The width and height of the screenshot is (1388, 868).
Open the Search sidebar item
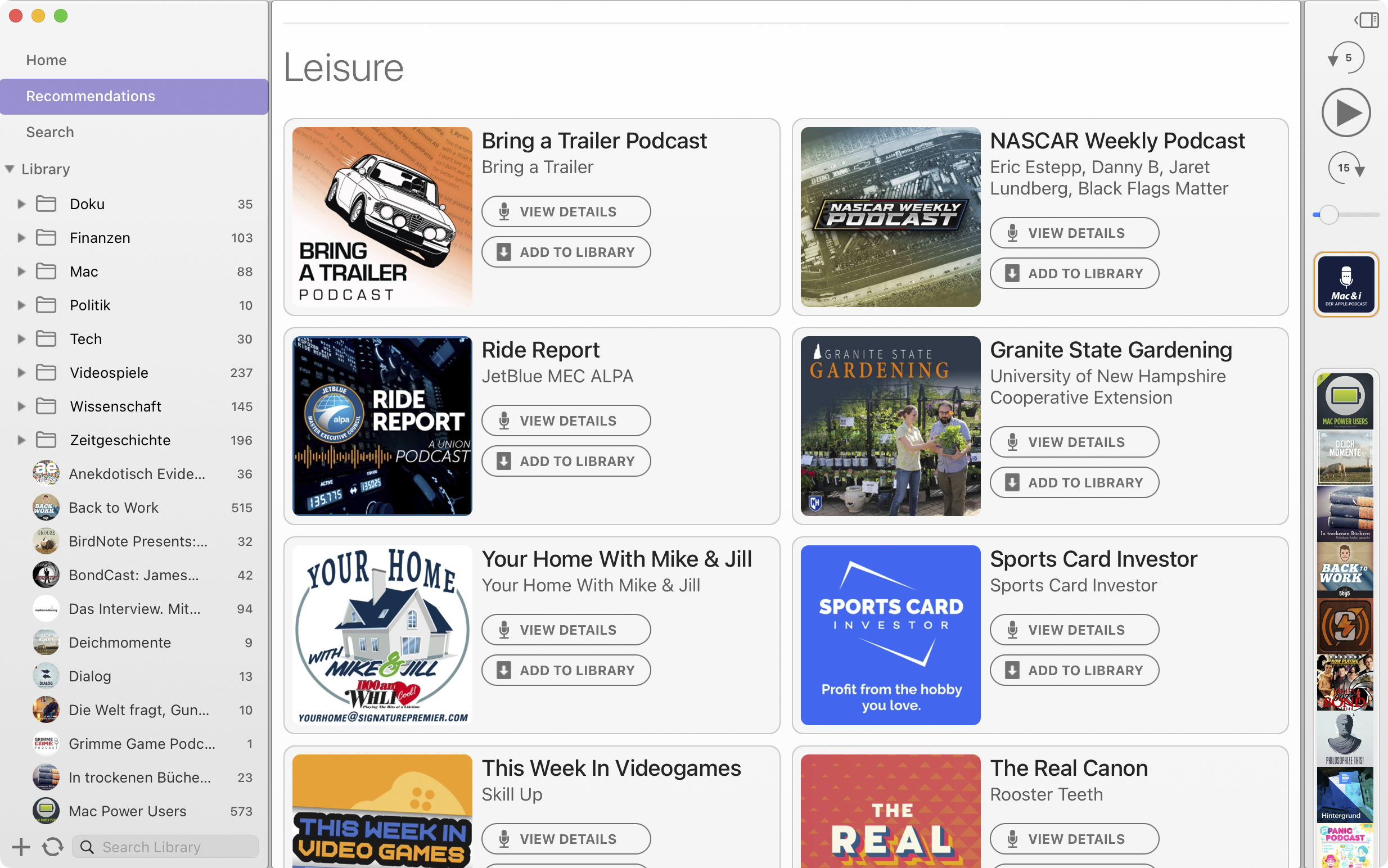click(50, 132)
